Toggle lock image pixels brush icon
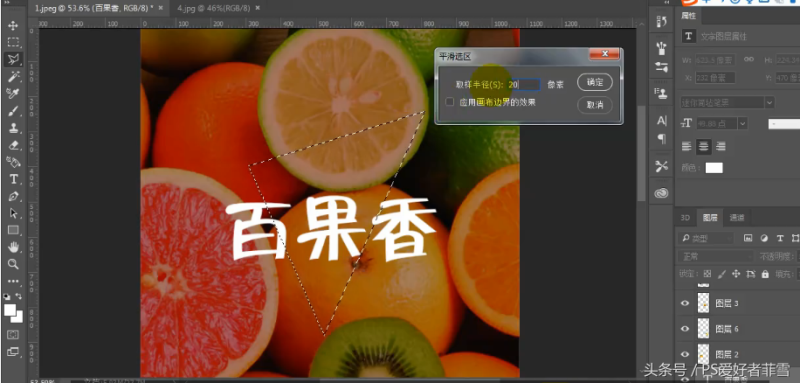This screenshot has height=383, width=800. (721, 274)
